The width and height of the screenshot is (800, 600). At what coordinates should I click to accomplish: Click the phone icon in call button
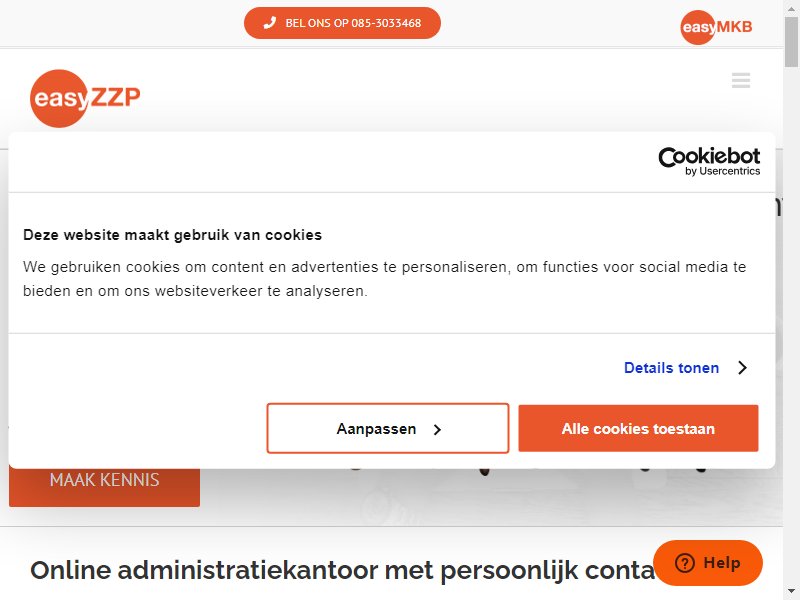pyautogui.click(x=269, y=23)
